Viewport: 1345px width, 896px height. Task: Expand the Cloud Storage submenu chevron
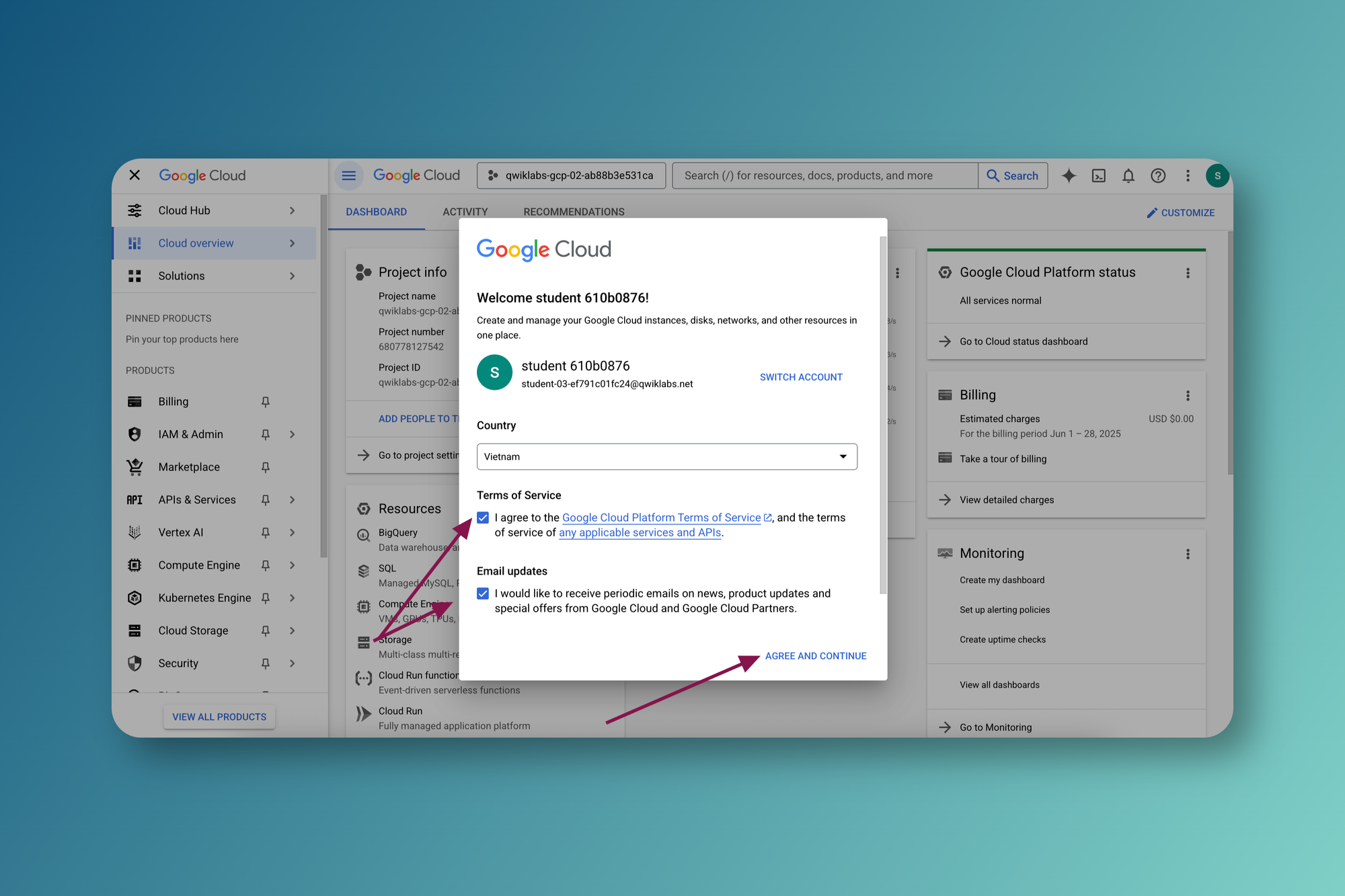coord(292,630)
